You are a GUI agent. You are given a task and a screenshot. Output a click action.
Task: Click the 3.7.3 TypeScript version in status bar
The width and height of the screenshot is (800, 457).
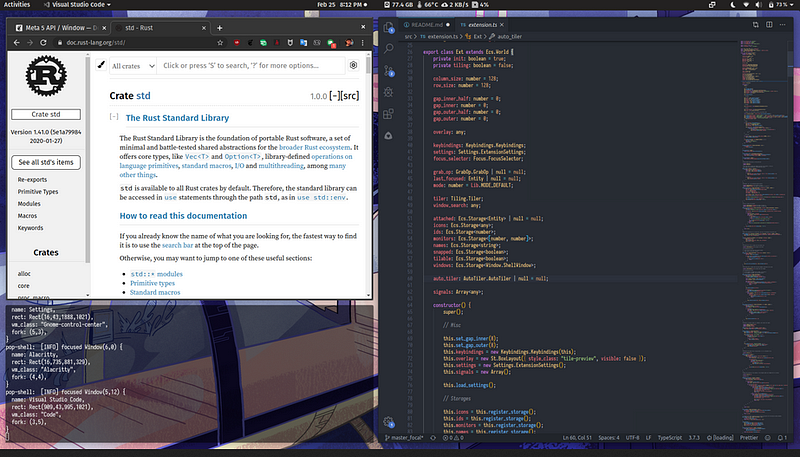(x=694, y=438)
